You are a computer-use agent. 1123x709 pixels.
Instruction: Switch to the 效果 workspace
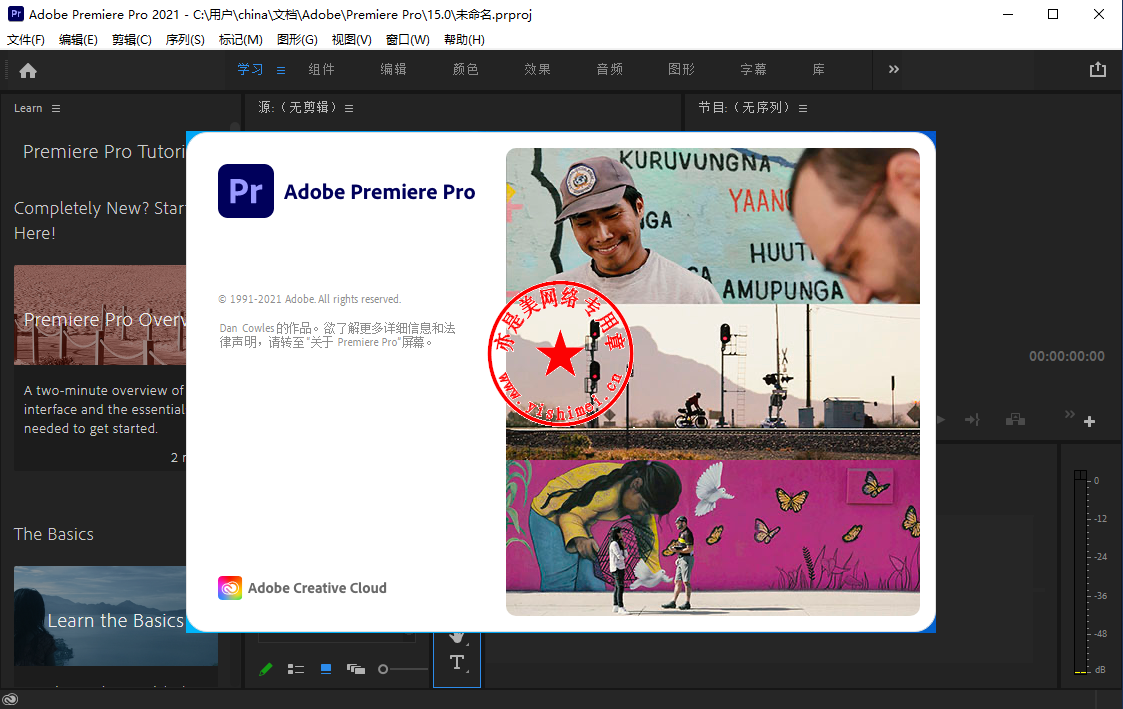click(537, 69)
